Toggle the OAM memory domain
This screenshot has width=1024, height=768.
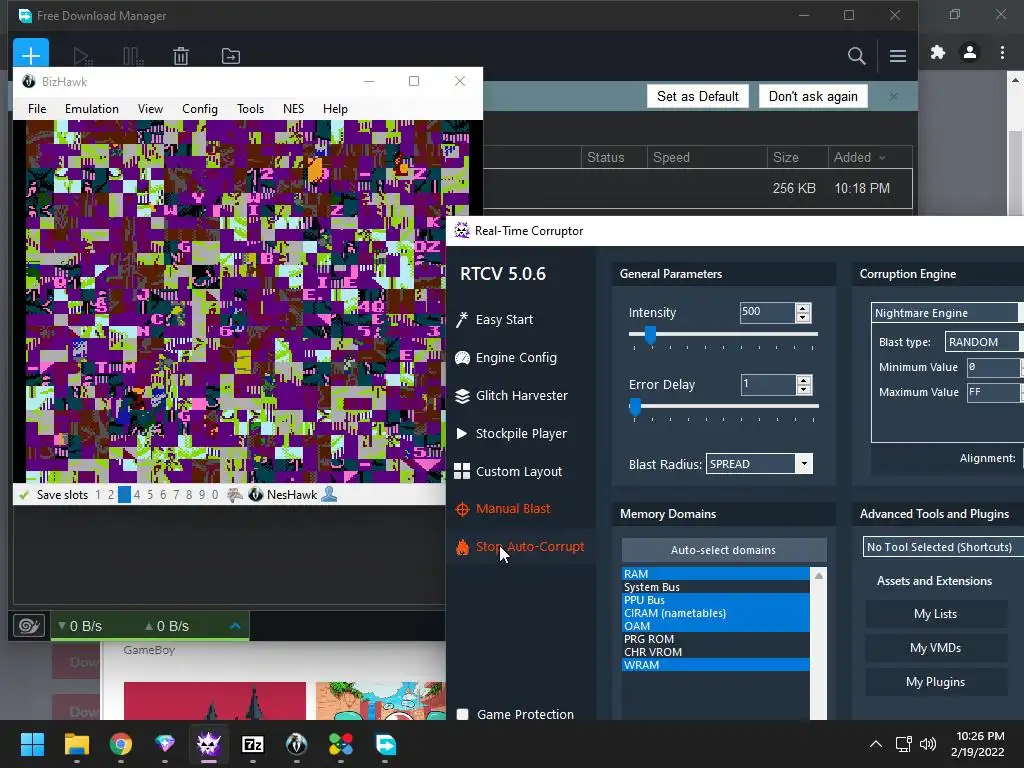tap(716, 626)
